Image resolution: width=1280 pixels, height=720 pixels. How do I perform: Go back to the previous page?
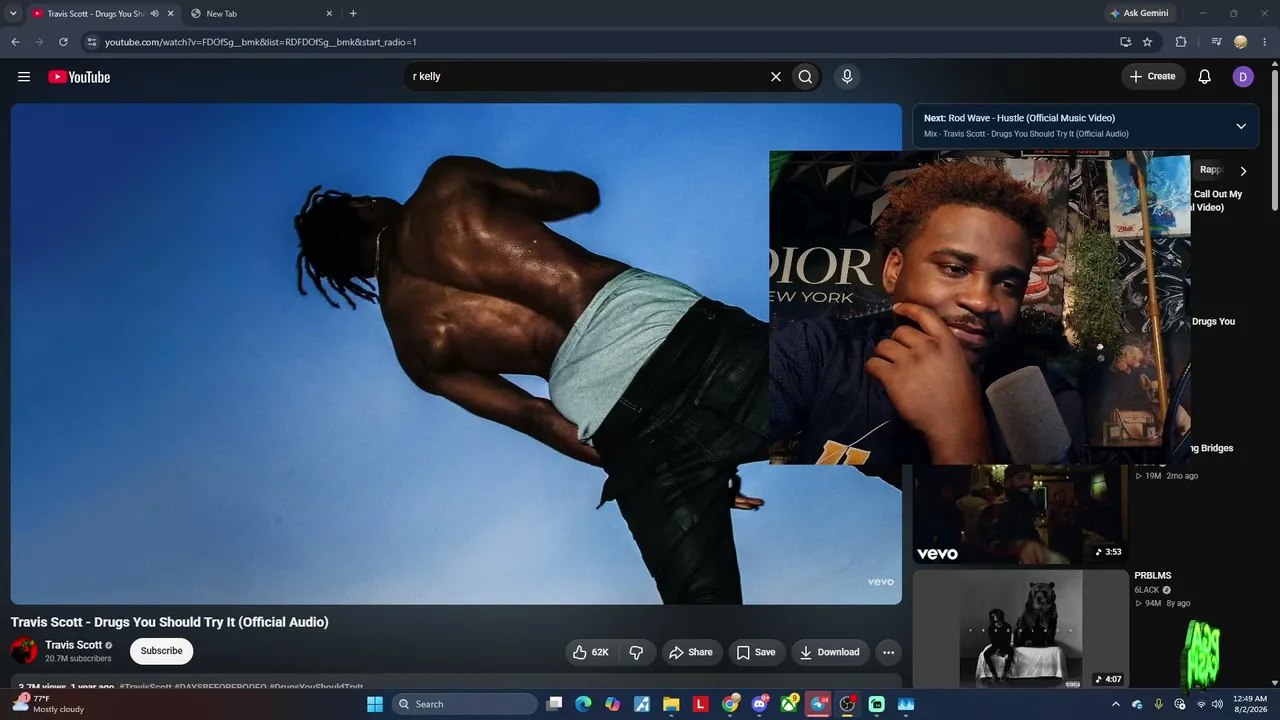15,42
